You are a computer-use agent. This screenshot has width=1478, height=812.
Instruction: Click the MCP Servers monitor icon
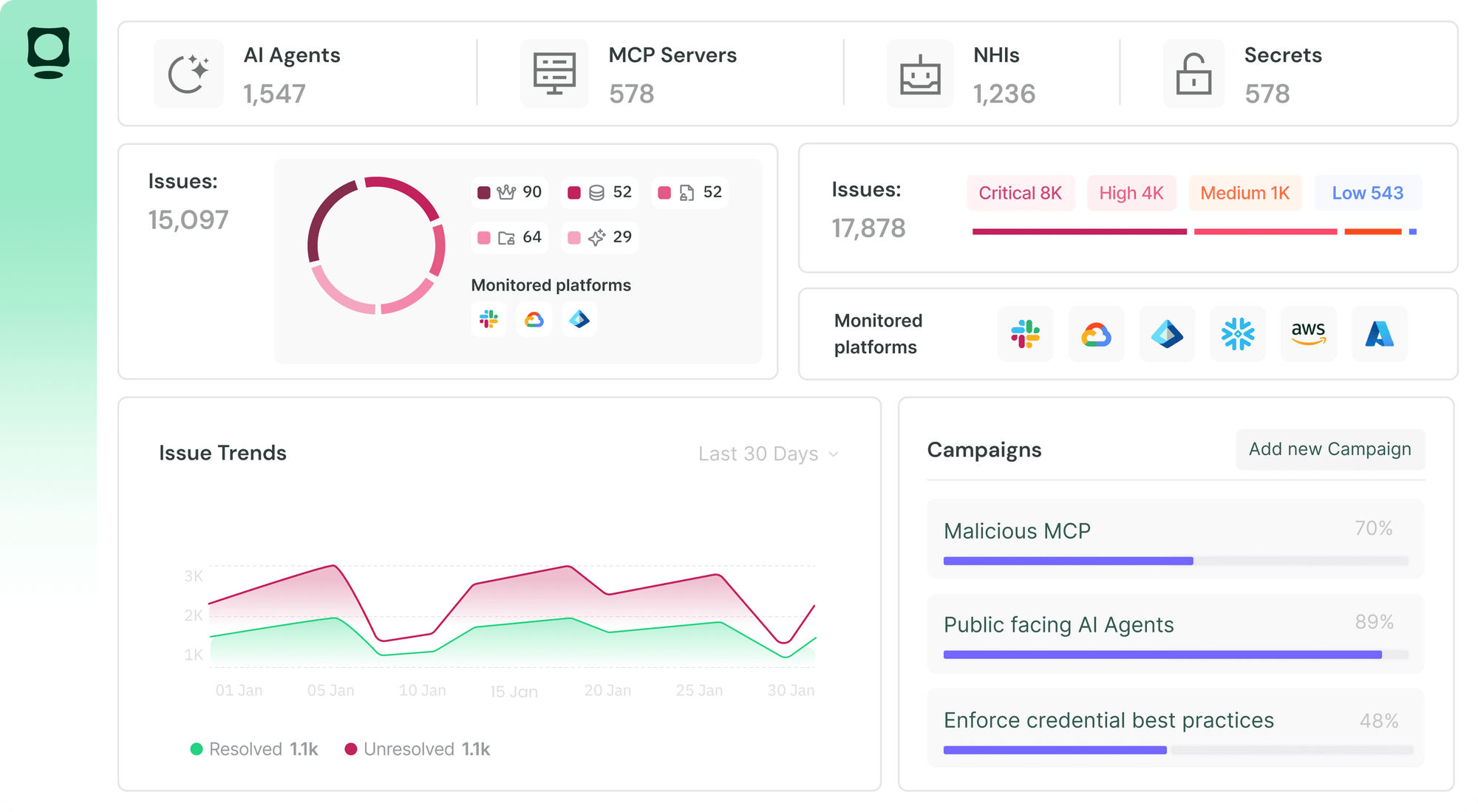(554, 74)
